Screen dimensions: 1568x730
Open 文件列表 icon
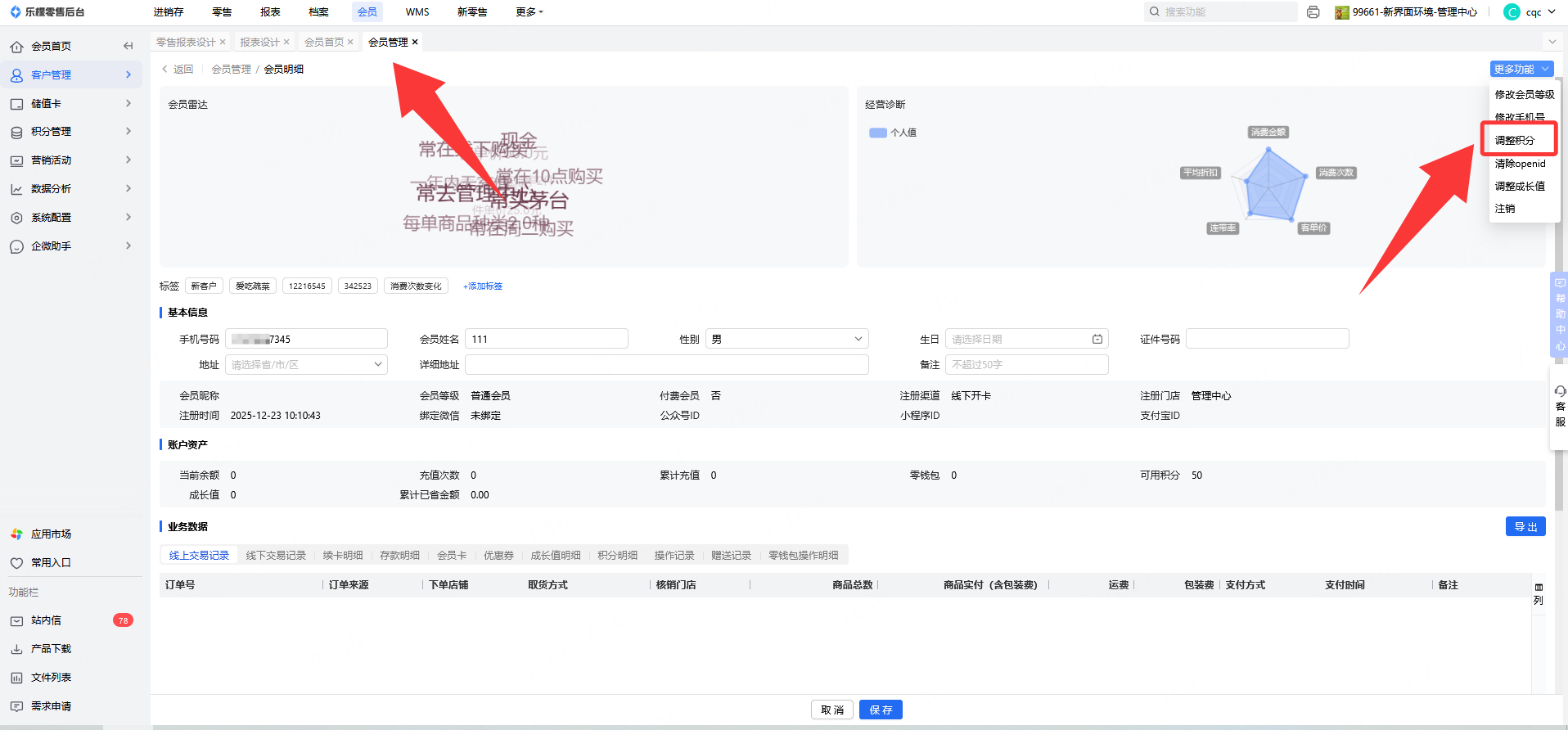coord(16,678)
